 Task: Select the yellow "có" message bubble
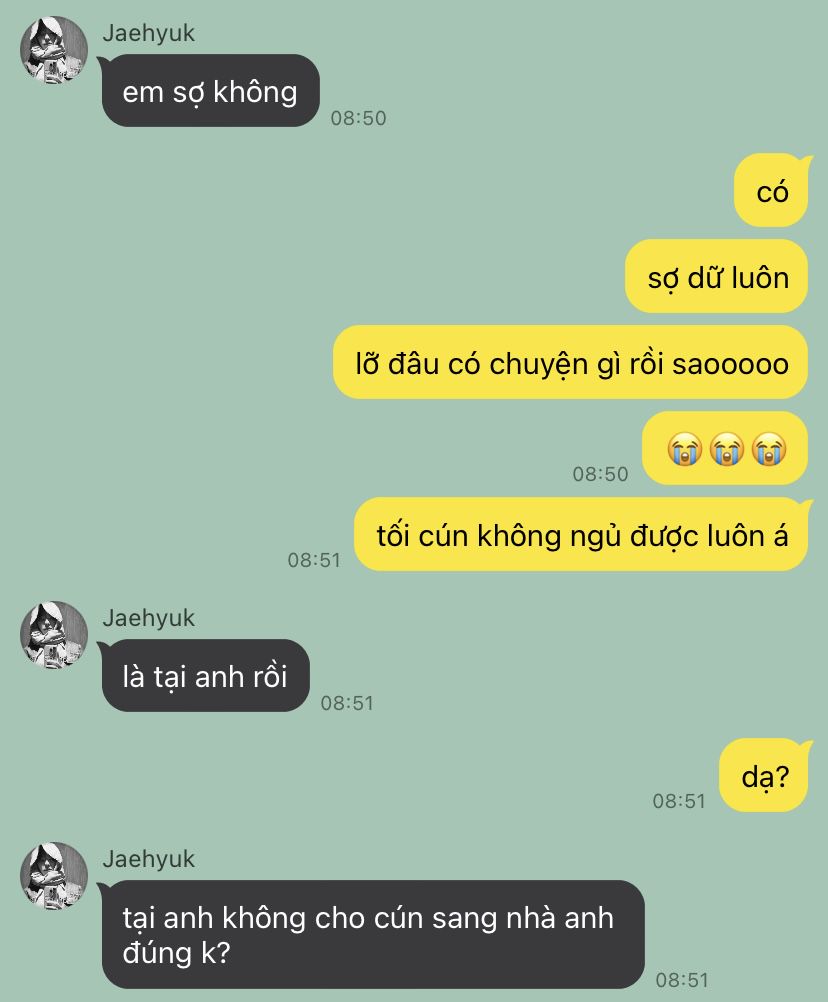772,190
